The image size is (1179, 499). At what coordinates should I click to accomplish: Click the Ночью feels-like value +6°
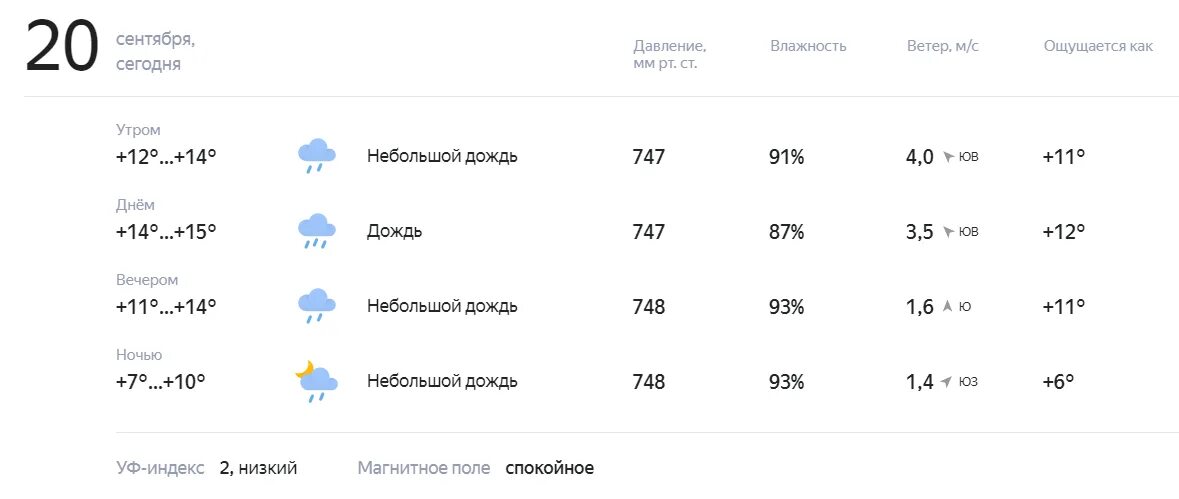(x=1058, y=381)
